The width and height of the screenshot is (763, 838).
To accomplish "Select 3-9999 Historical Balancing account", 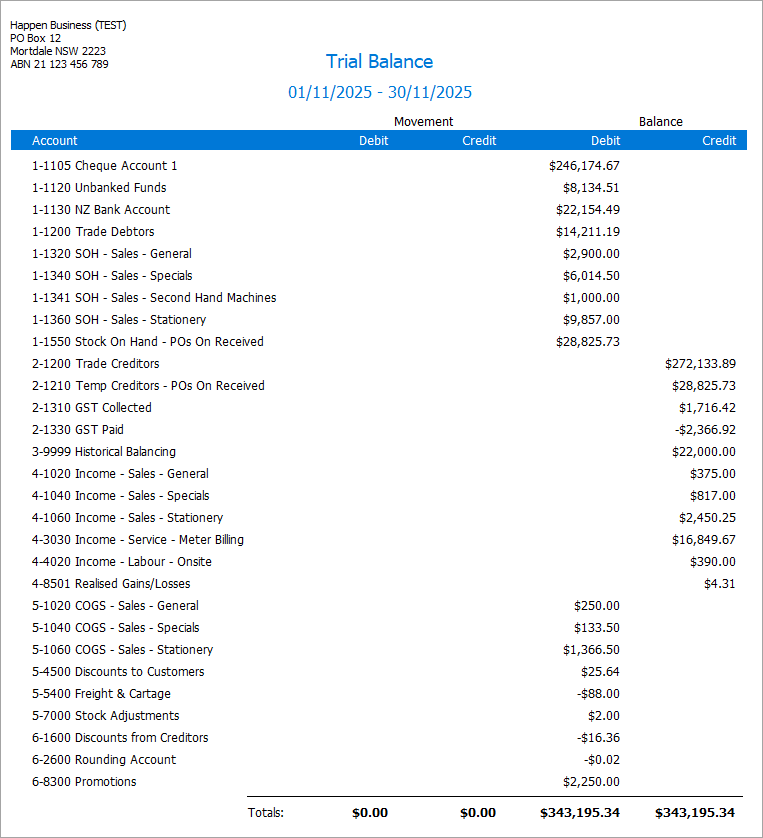I will click(104, 451).
